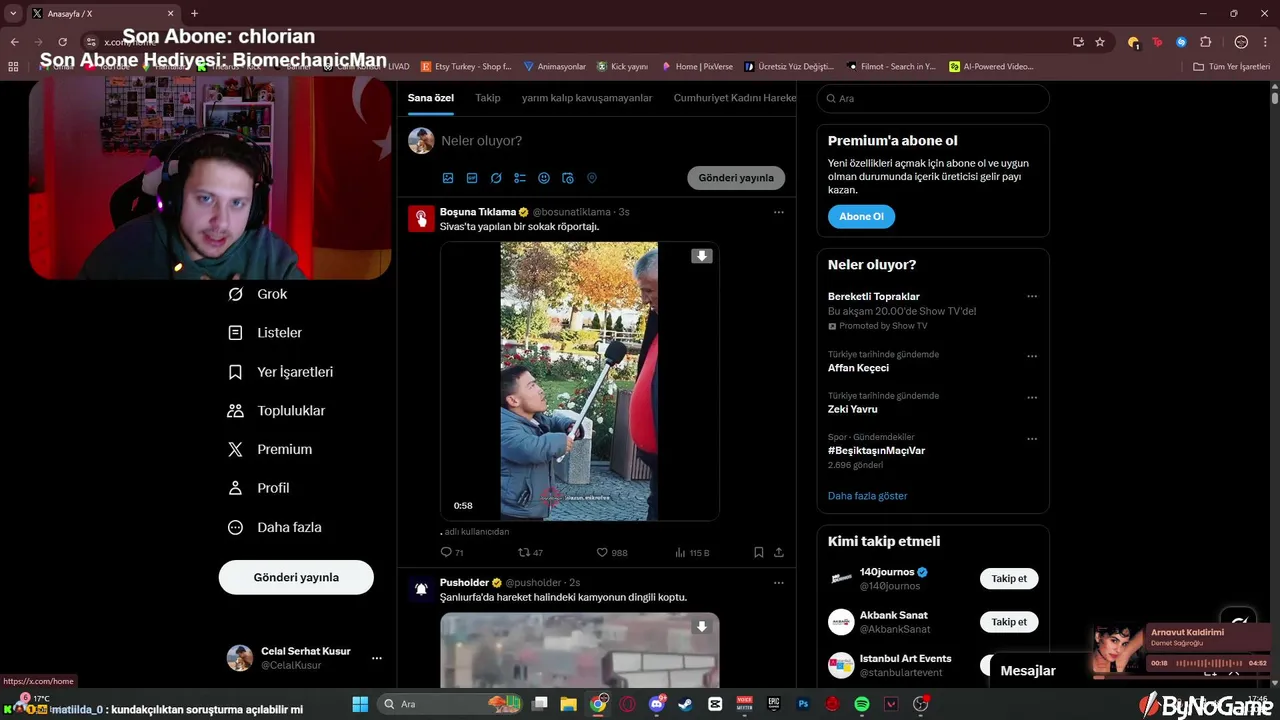Add a GIF to new post
1280x720 pixels.
coord(472,178)
